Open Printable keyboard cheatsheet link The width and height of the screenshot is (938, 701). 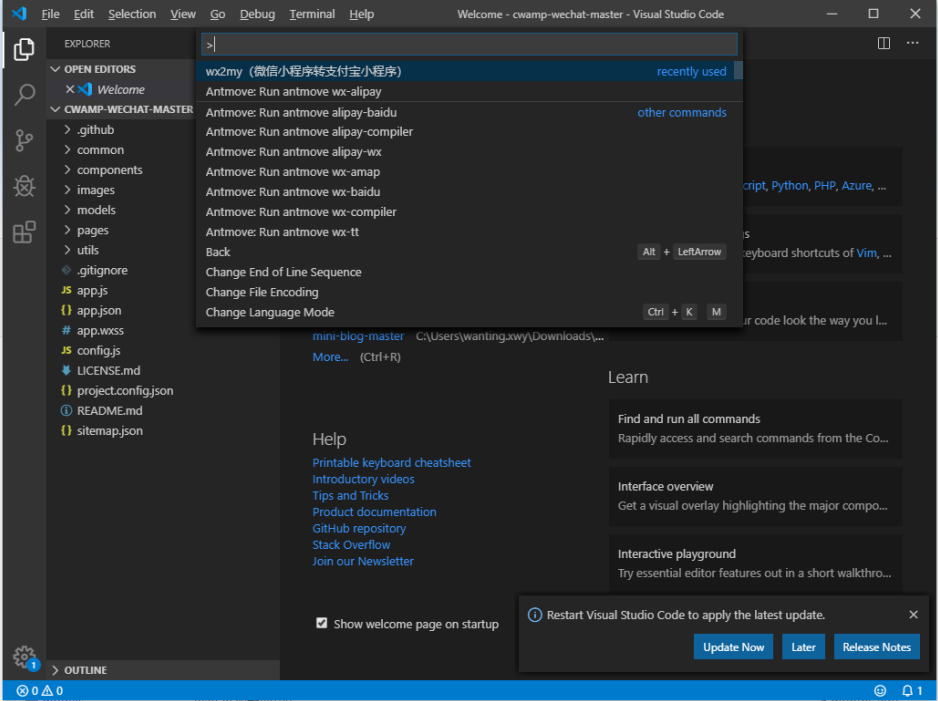(391, 462)
